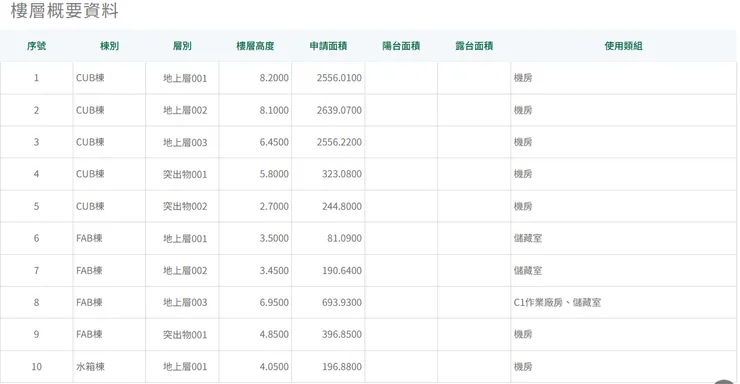This screenshot has height=384, width=740.
Task: Select area value 323.0800
Action: pyautogui.click(x=342, y=174)
